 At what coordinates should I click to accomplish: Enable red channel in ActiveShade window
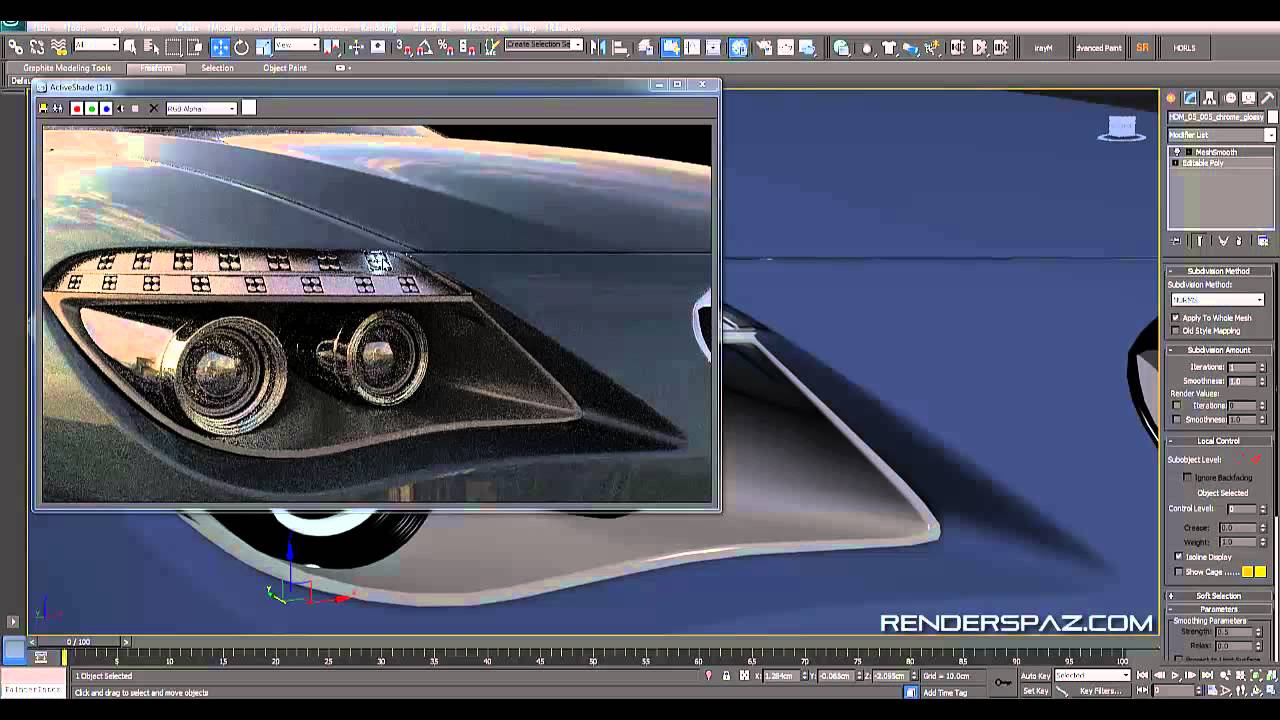point(76,108)
